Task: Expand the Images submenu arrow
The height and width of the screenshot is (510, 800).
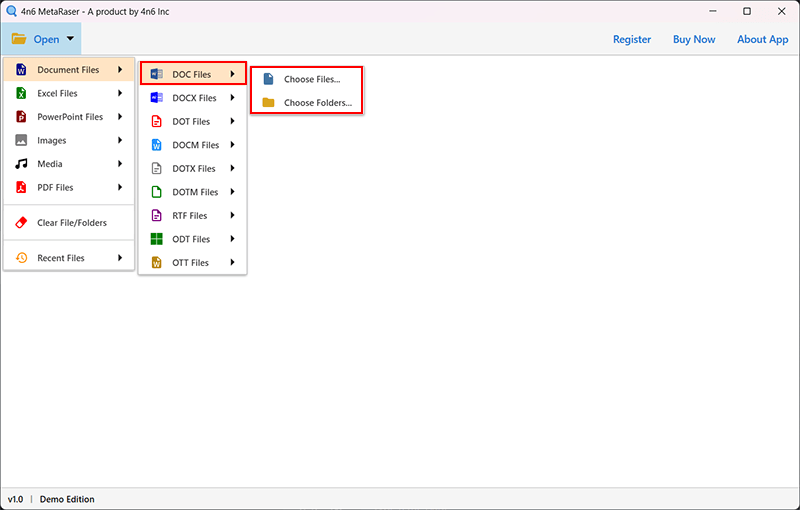Action: click(120, 140)
